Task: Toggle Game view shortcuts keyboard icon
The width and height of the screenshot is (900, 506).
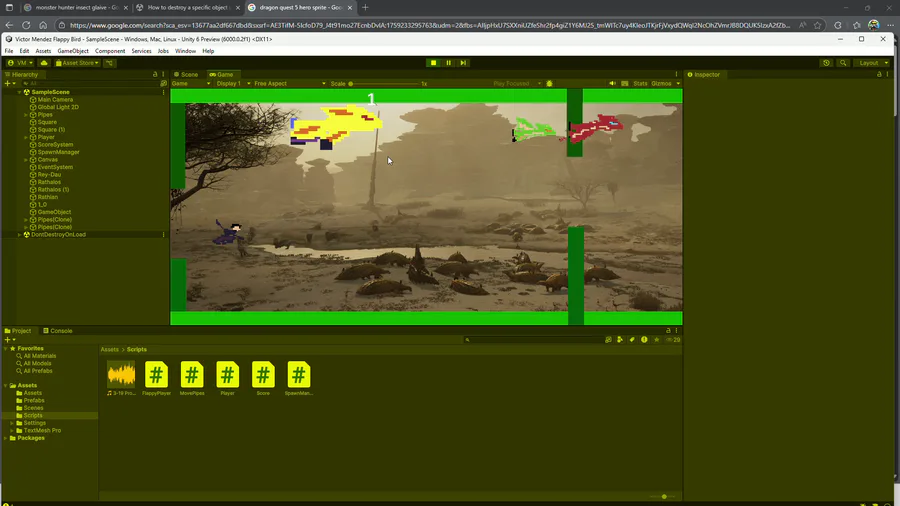Action: tap(624, 83)
